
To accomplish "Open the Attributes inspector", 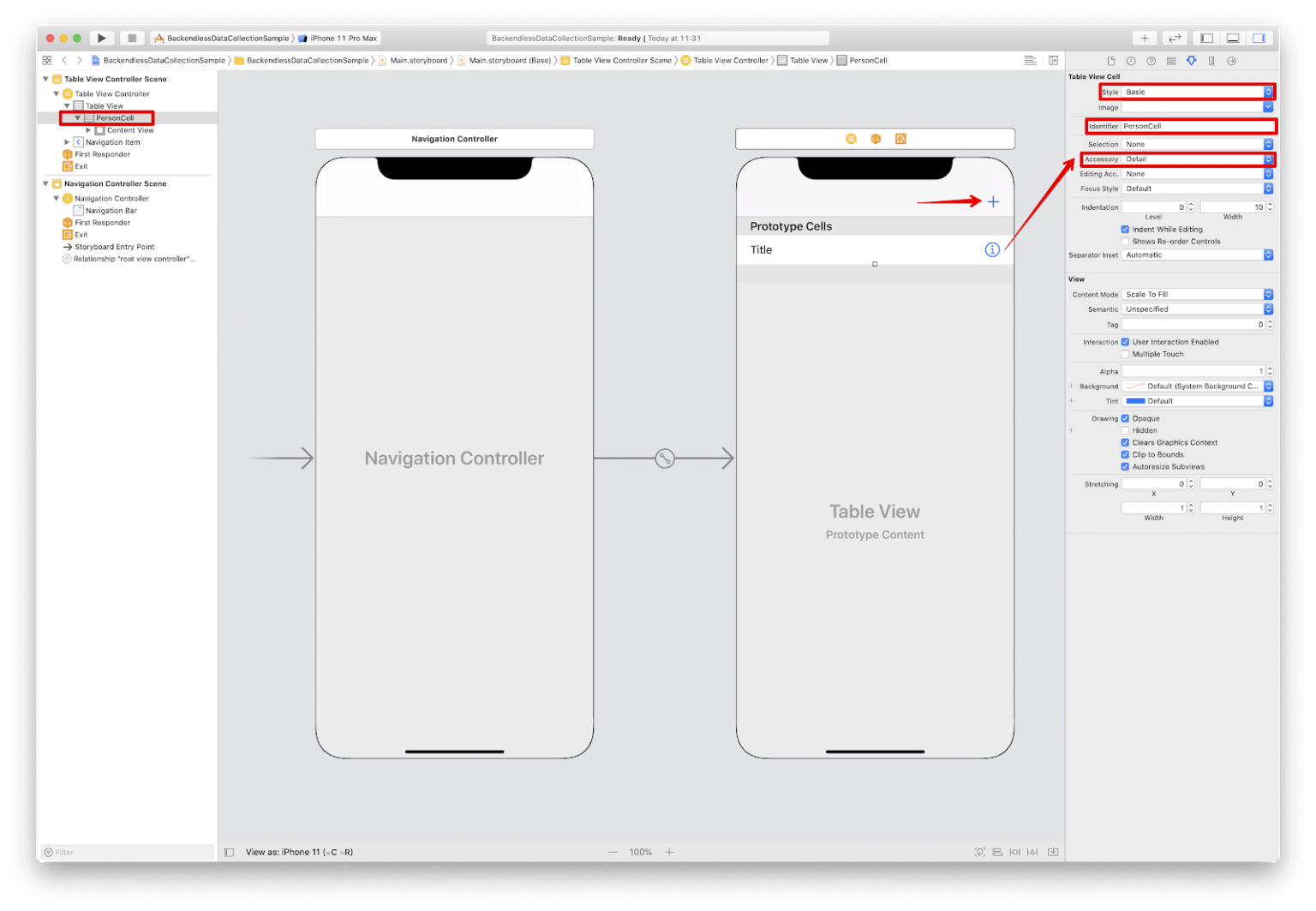I will point(1193,61).
